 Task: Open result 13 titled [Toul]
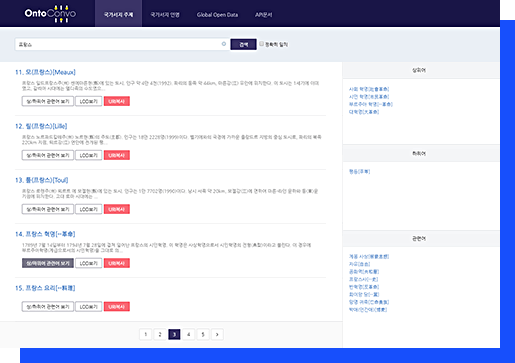(42, 180)
